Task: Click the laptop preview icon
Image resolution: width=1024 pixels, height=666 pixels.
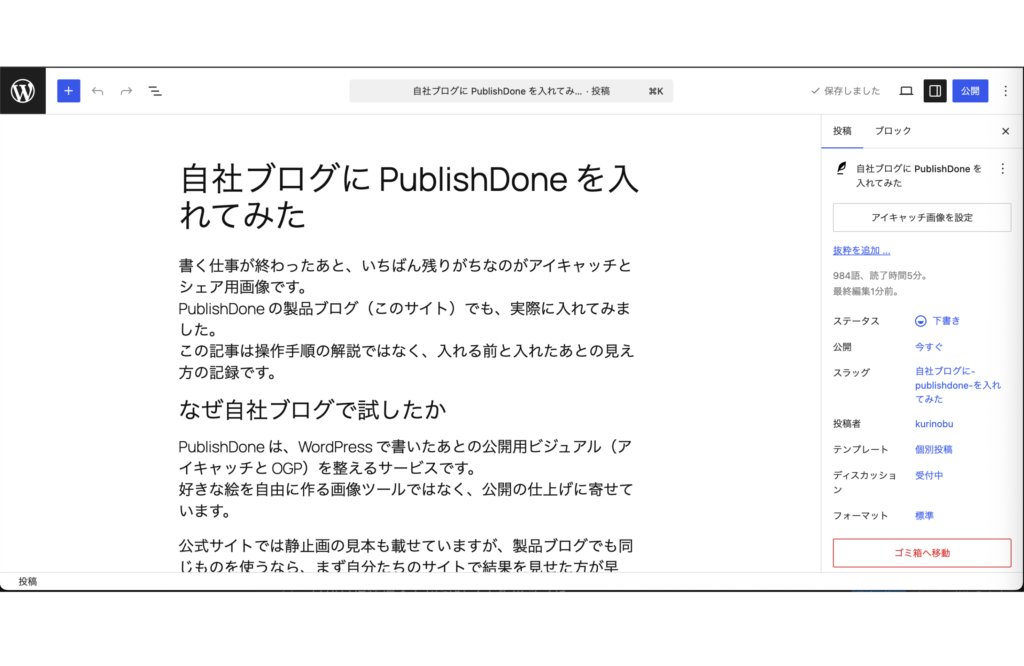Action: tap(906, 91)
